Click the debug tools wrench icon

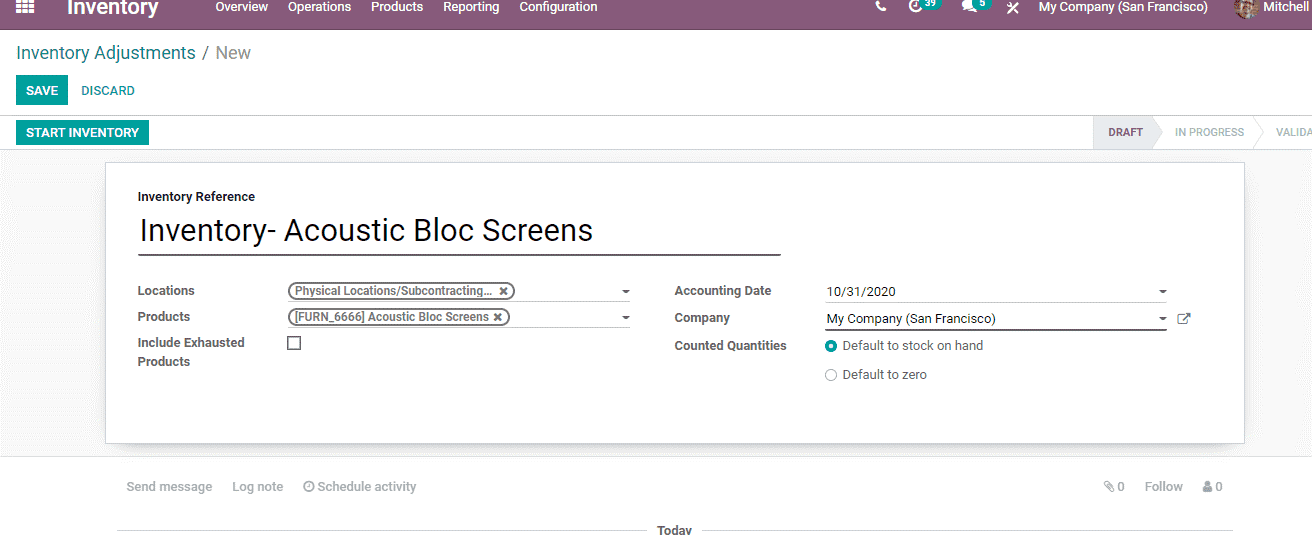tap(1013, 8)
